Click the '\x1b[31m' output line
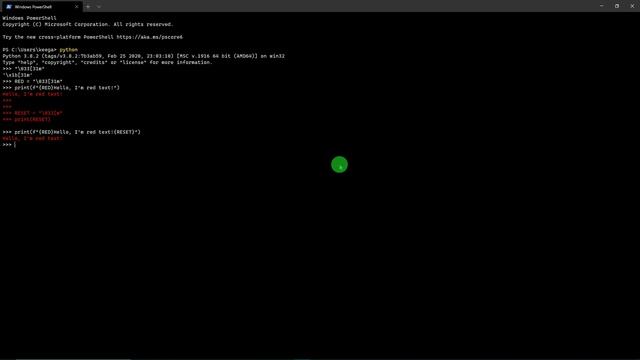 point(18,75)
